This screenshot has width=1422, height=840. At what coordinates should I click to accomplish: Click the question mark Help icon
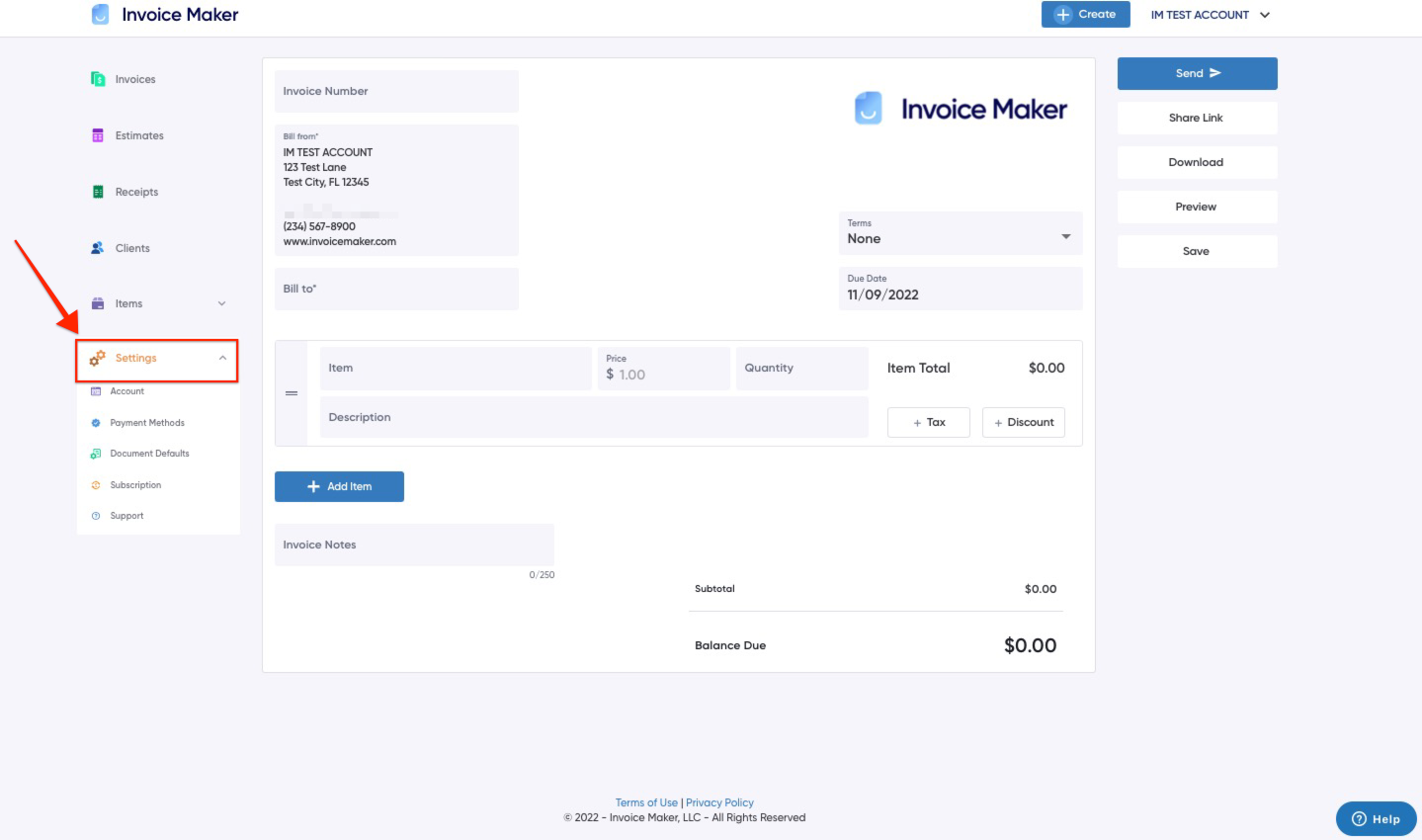(x=1359, y=818)
